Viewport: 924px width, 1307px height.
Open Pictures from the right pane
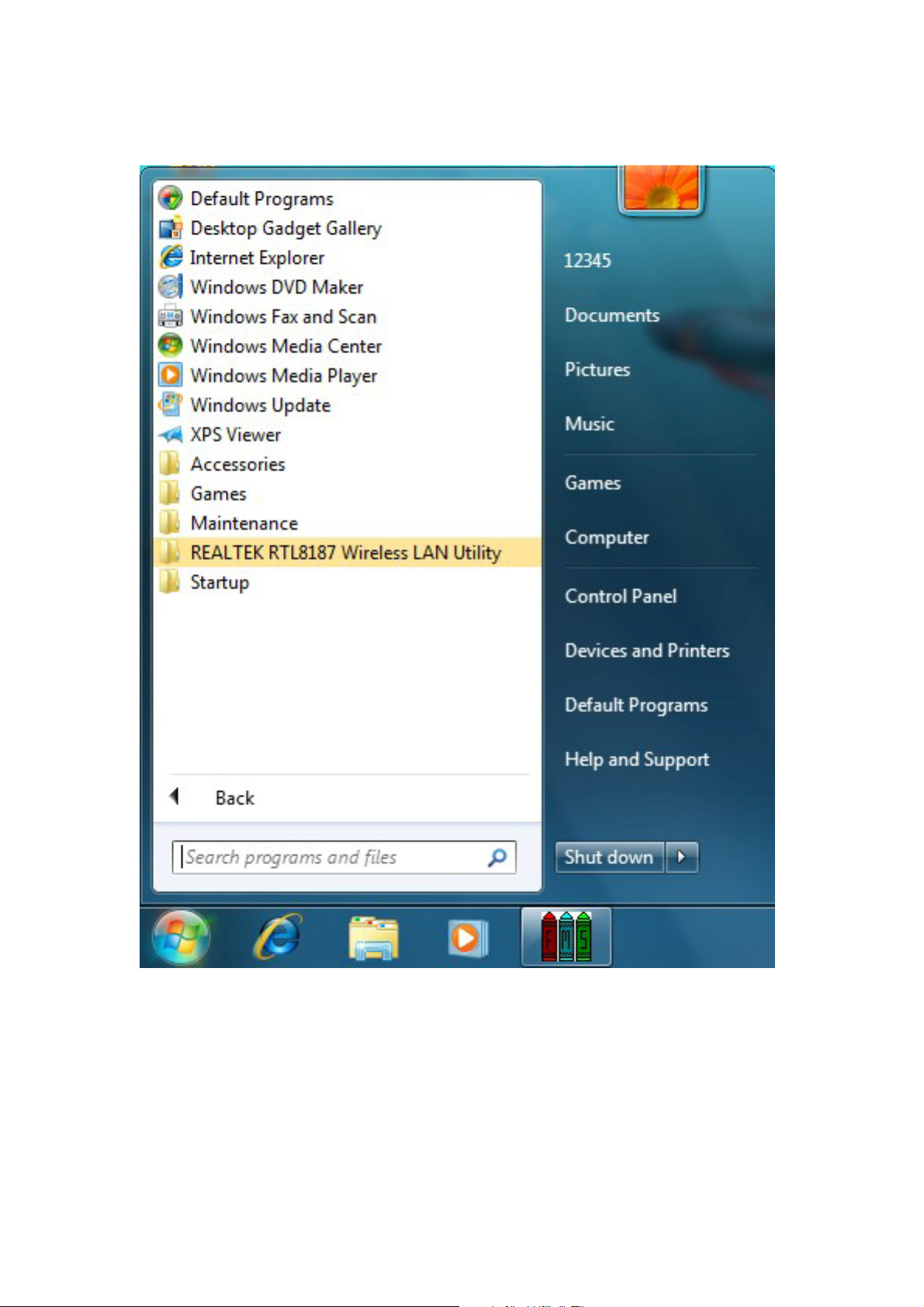coord(597,369)
